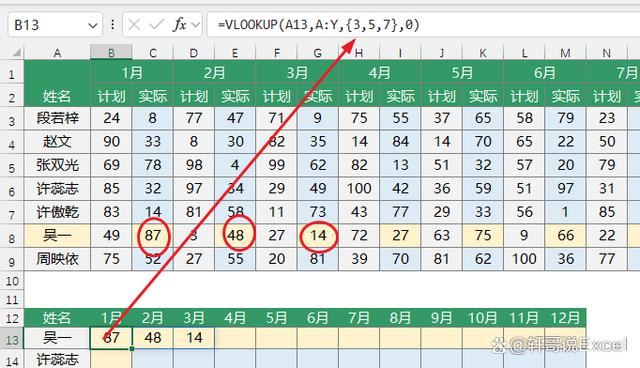Click the fill handle at B13 corner
Image resolution: width=640 pixels, height=368 pixels.
pos(131,348)
